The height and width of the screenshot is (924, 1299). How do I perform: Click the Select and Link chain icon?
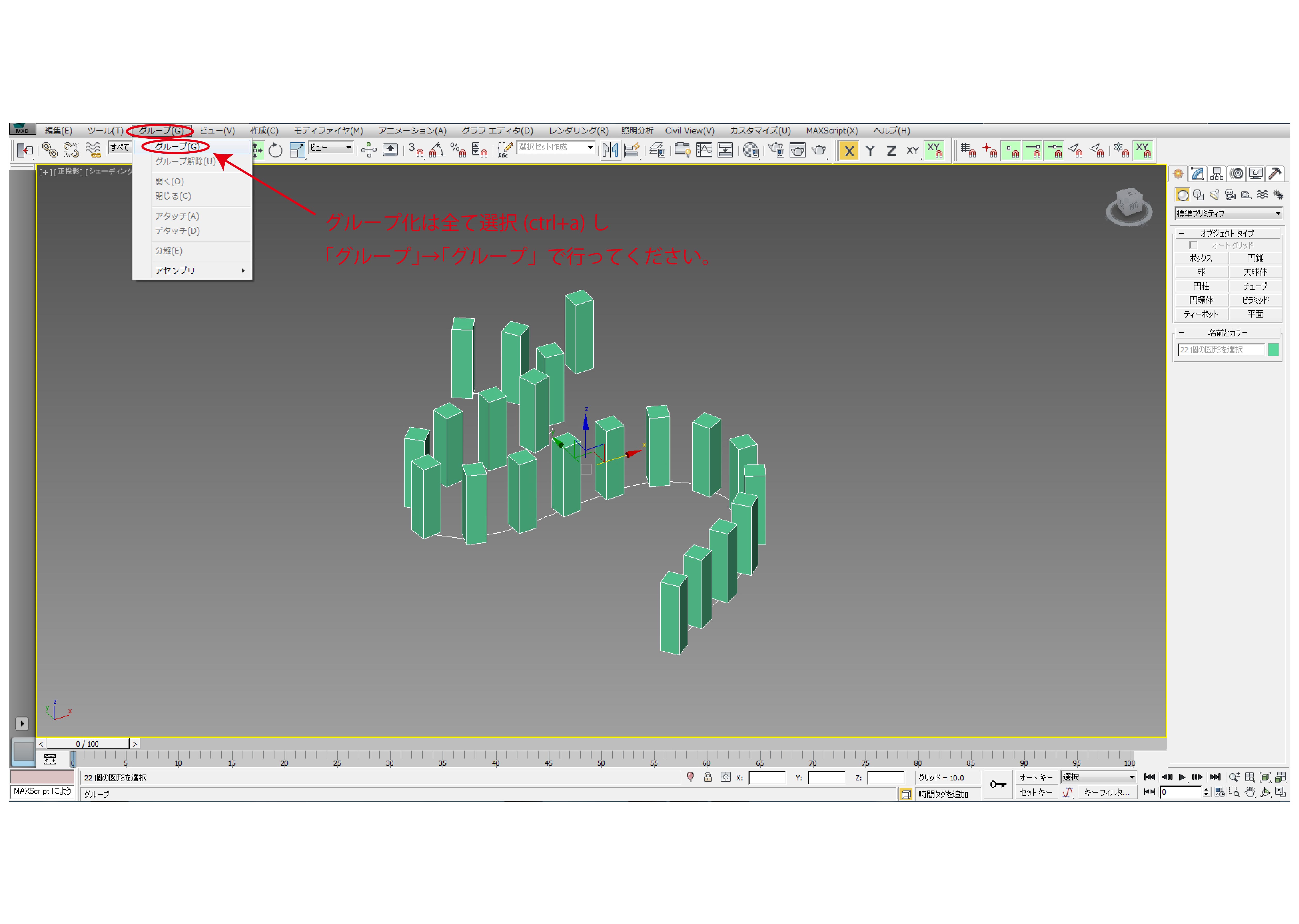50,150
